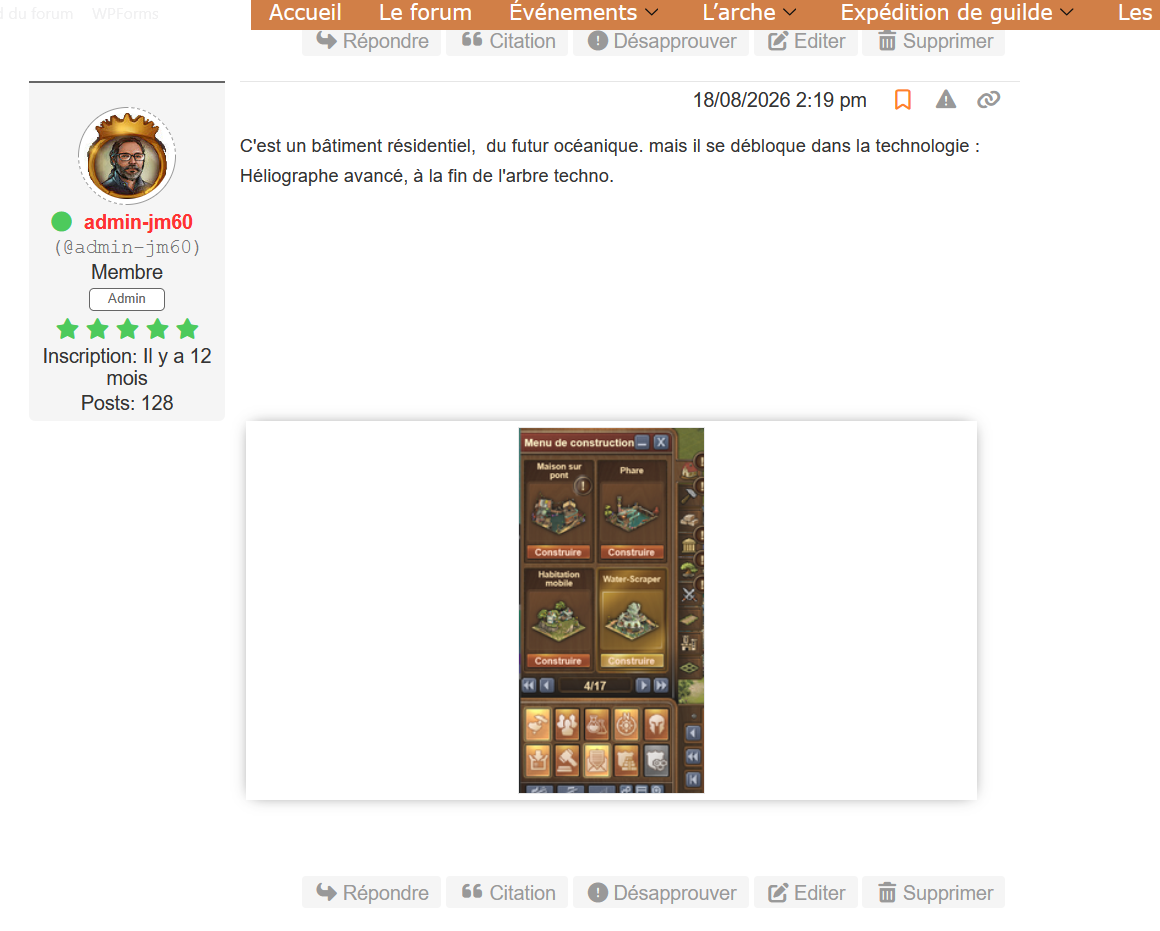Image resolution: width=1160 pixels, height=931 pixels.
Task: Expand the Expédition de guilde dropdown
Action: click(x=957, y=13)
